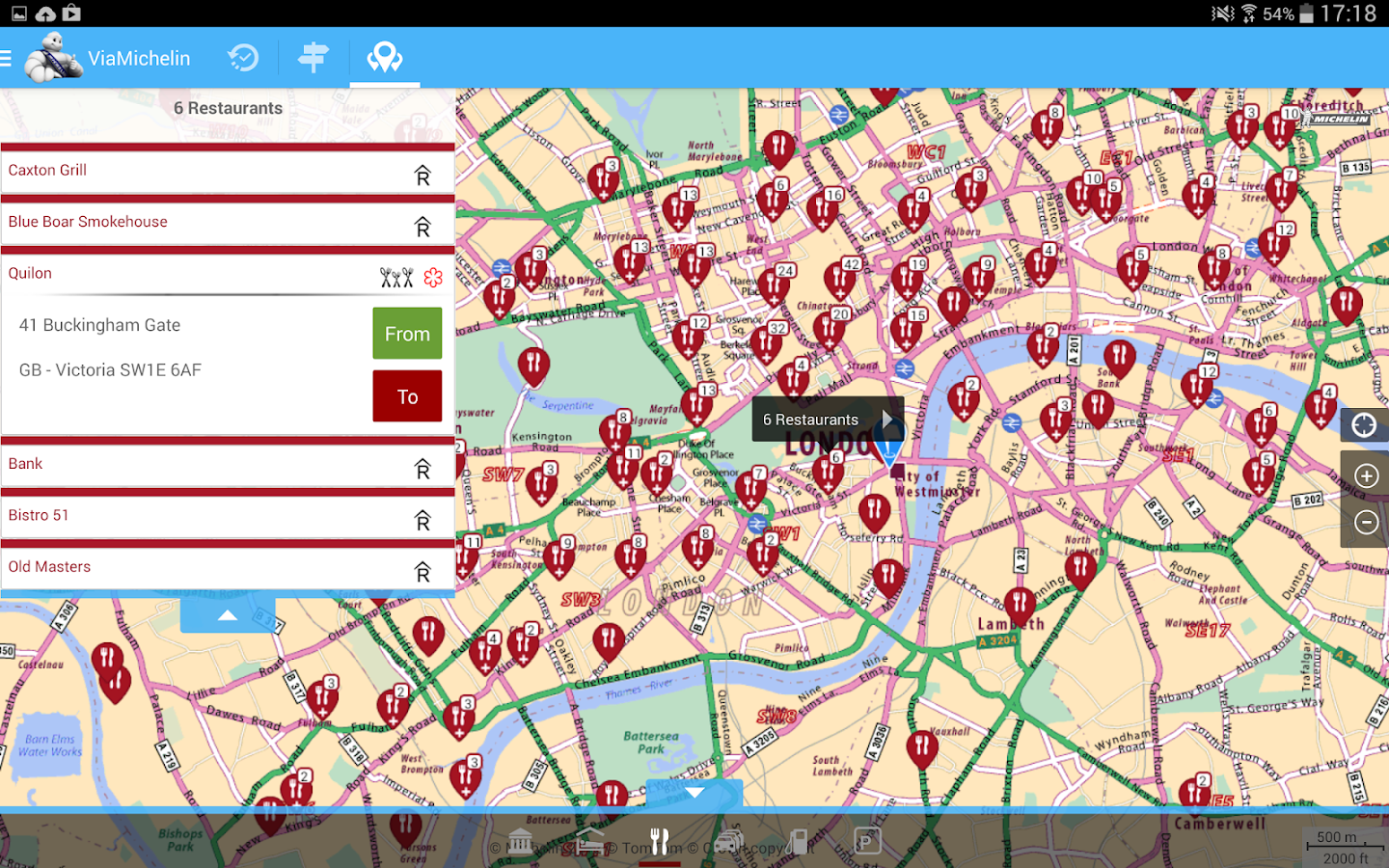Viewport: 1389px width, 868px height.
Task: Tap restaurant cluster marker numbered 42
Action: (x=839, y=281)
